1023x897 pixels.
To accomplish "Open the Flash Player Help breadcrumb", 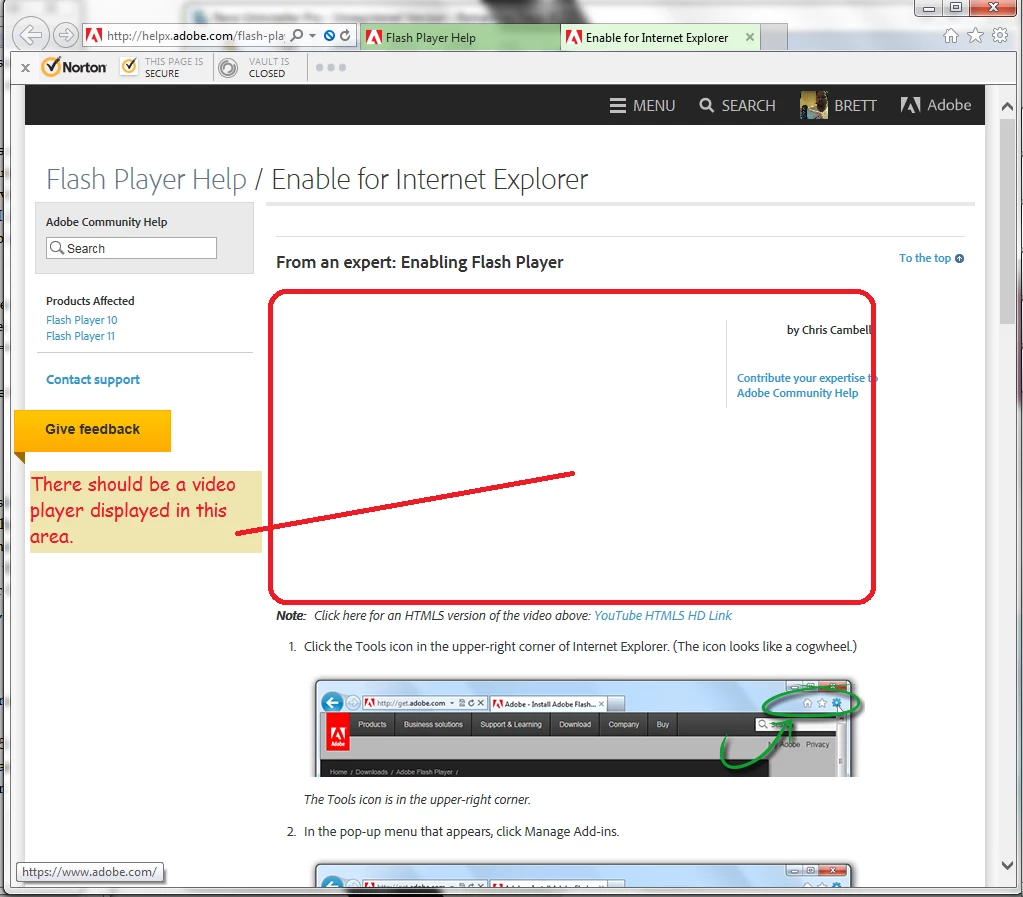I will pyautogui.click(x=146, y=179).
